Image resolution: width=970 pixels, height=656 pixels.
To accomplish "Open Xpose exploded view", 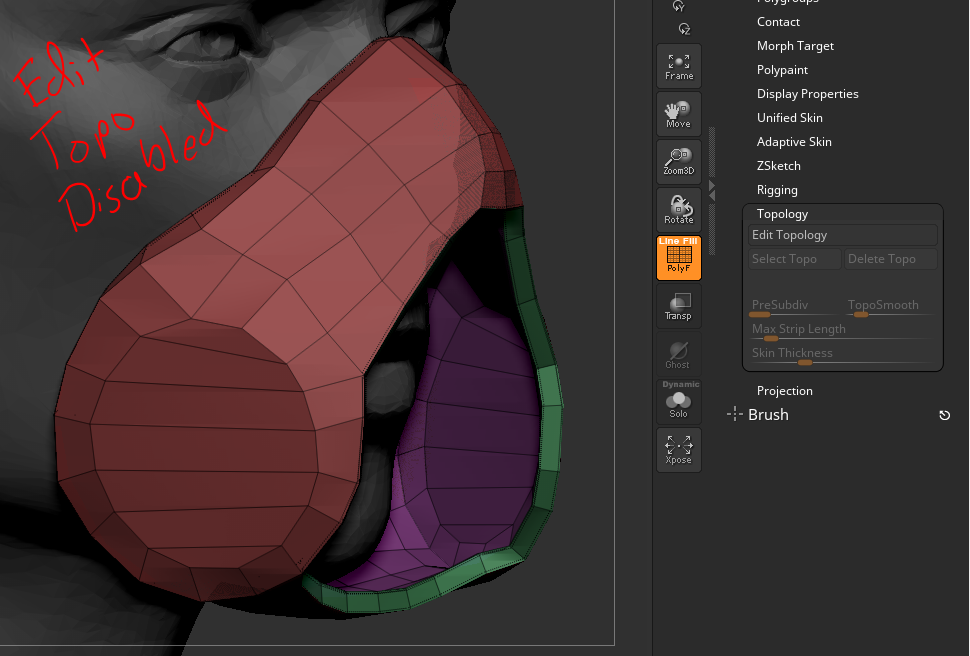I will pos(679,450).
